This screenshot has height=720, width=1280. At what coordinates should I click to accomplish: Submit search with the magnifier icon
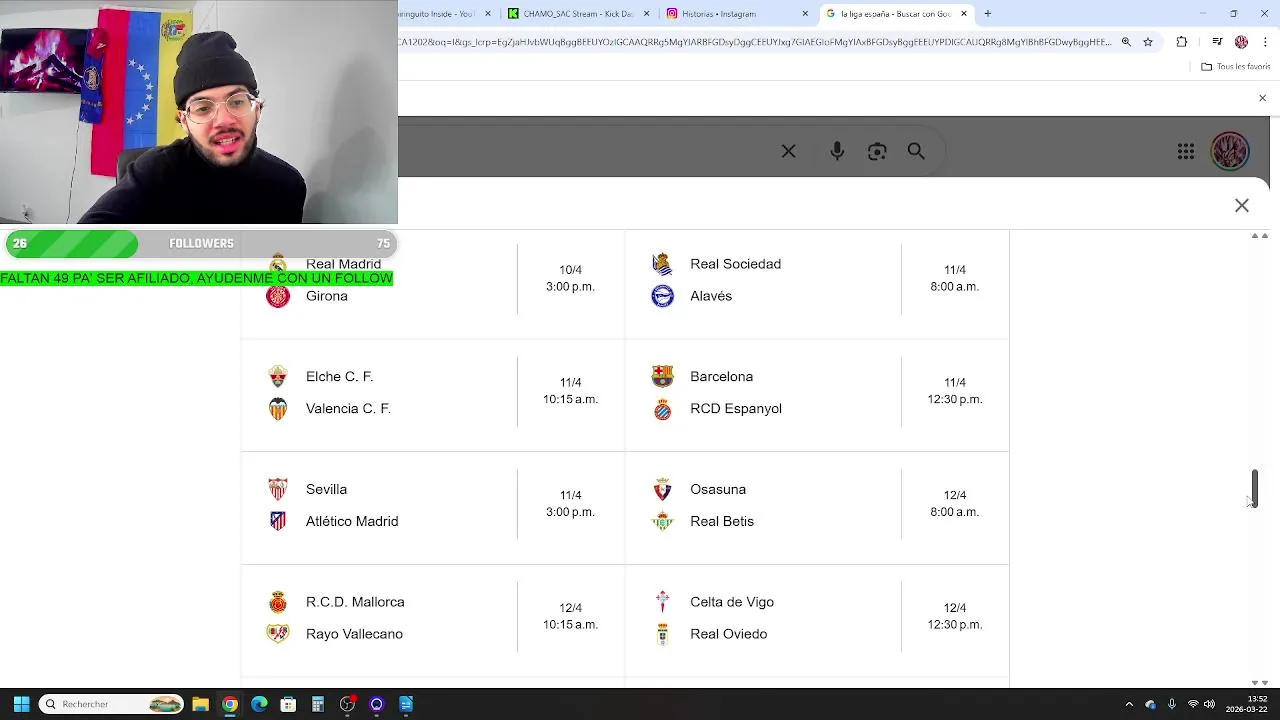tap(916, 151)
